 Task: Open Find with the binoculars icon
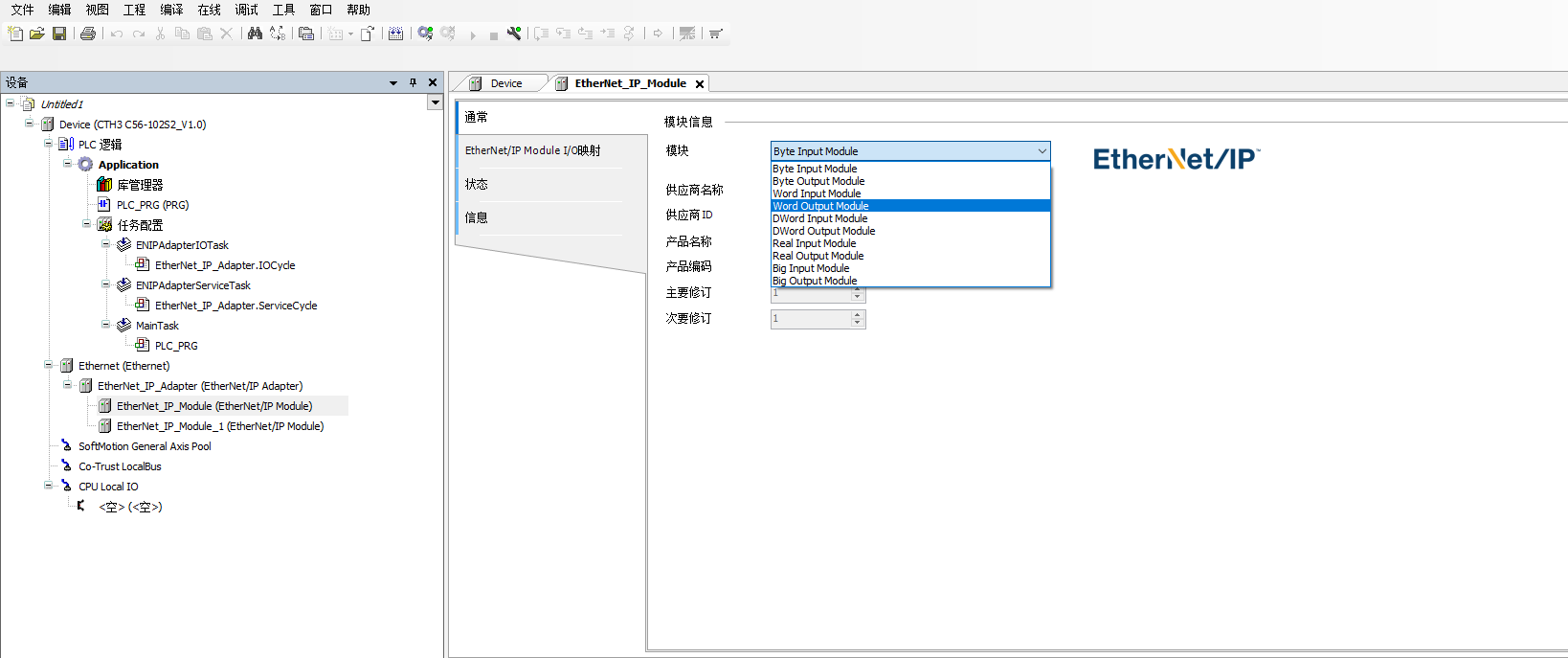255,34
